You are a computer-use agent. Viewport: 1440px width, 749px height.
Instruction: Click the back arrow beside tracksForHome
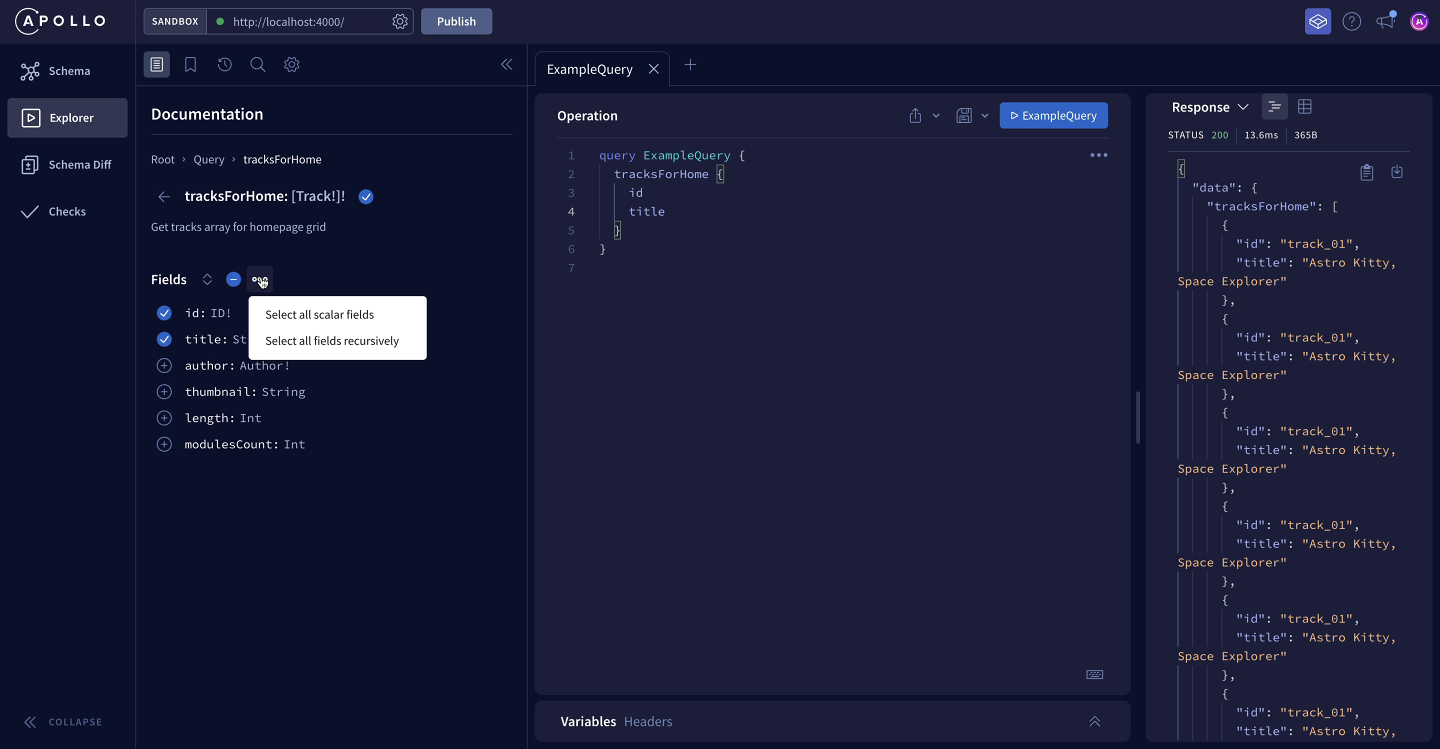(x=164, y=197)
